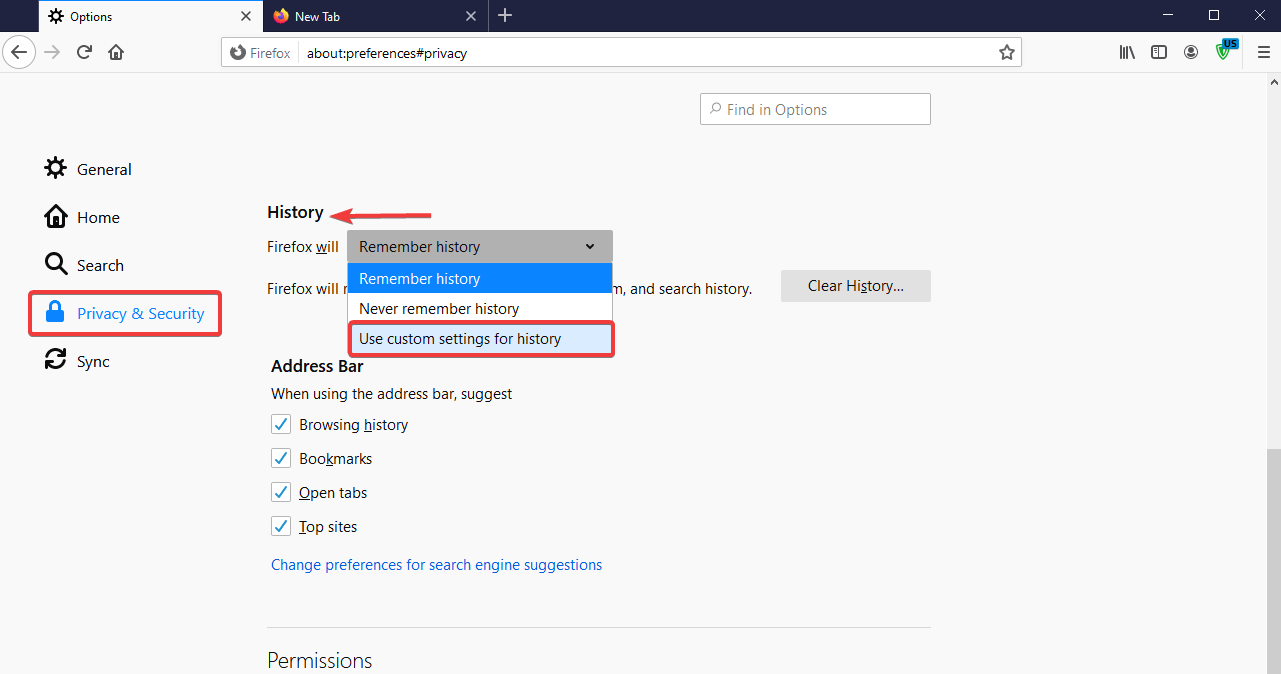Click the Search magnifier icon in sidebar

tap(55, 264)
